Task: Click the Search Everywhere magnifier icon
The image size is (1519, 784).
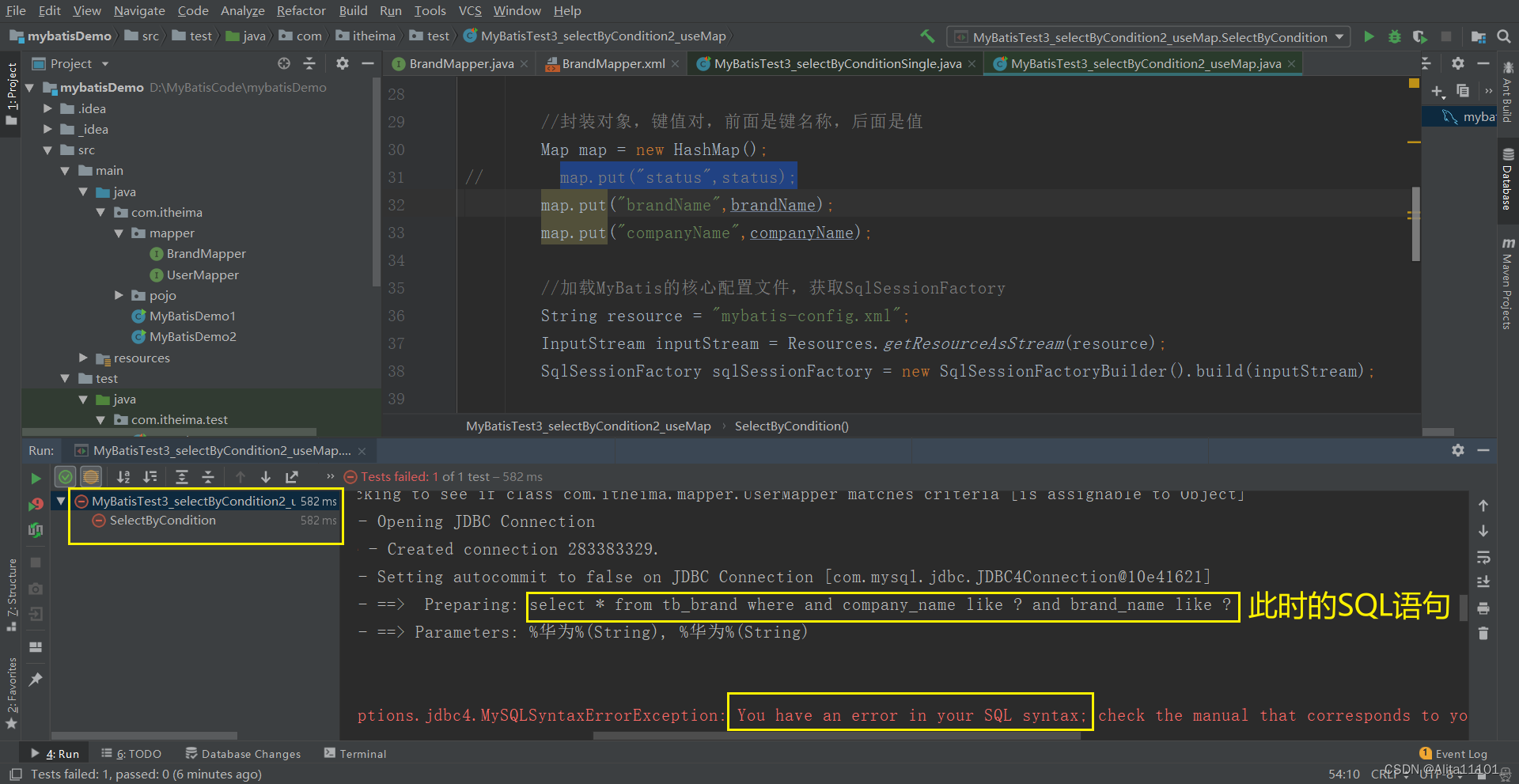Action: 1504,37
